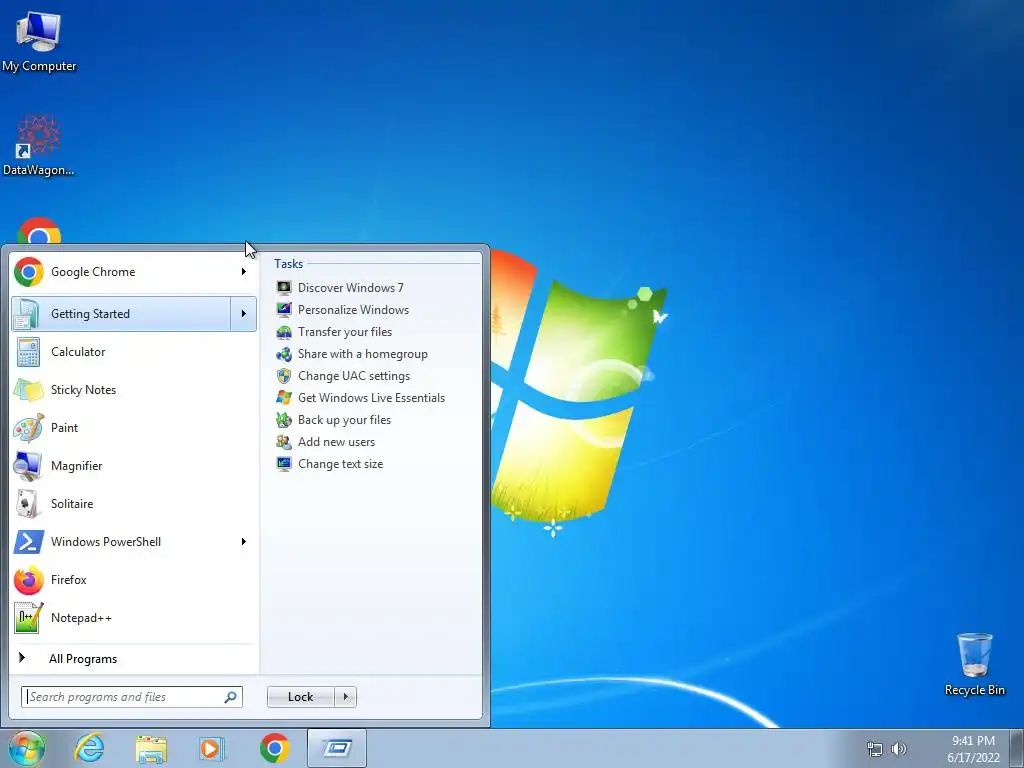Launch Paint from the Start menu

pyautogui.click(x=133, y=428)
